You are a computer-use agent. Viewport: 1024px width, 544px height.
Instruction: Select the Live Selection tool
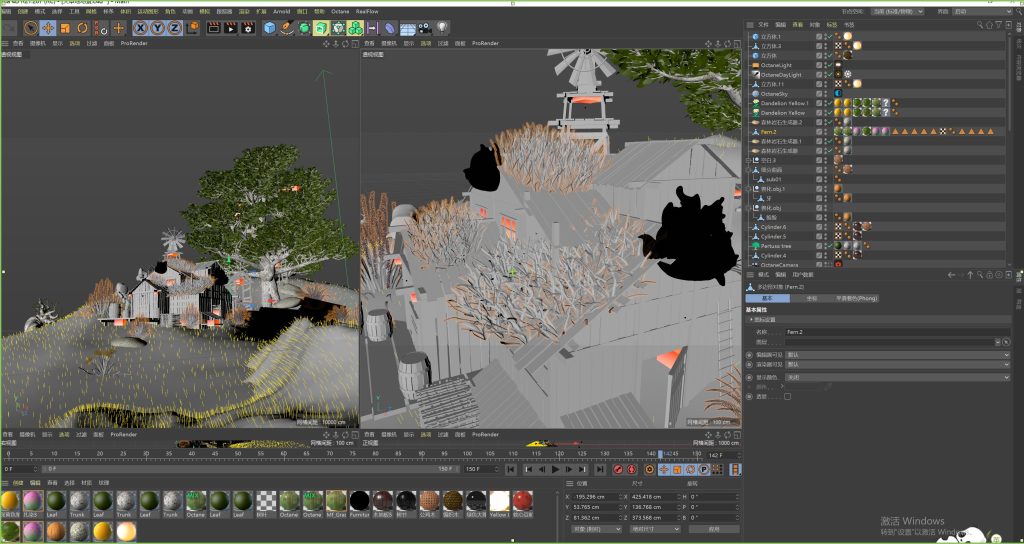pos(31,28)
